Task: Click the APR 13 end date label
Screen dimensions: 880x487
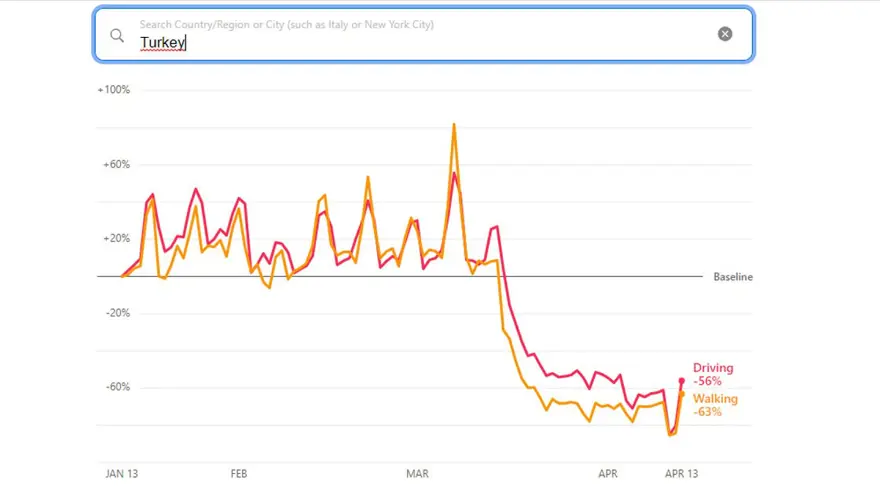Action: 682,474
